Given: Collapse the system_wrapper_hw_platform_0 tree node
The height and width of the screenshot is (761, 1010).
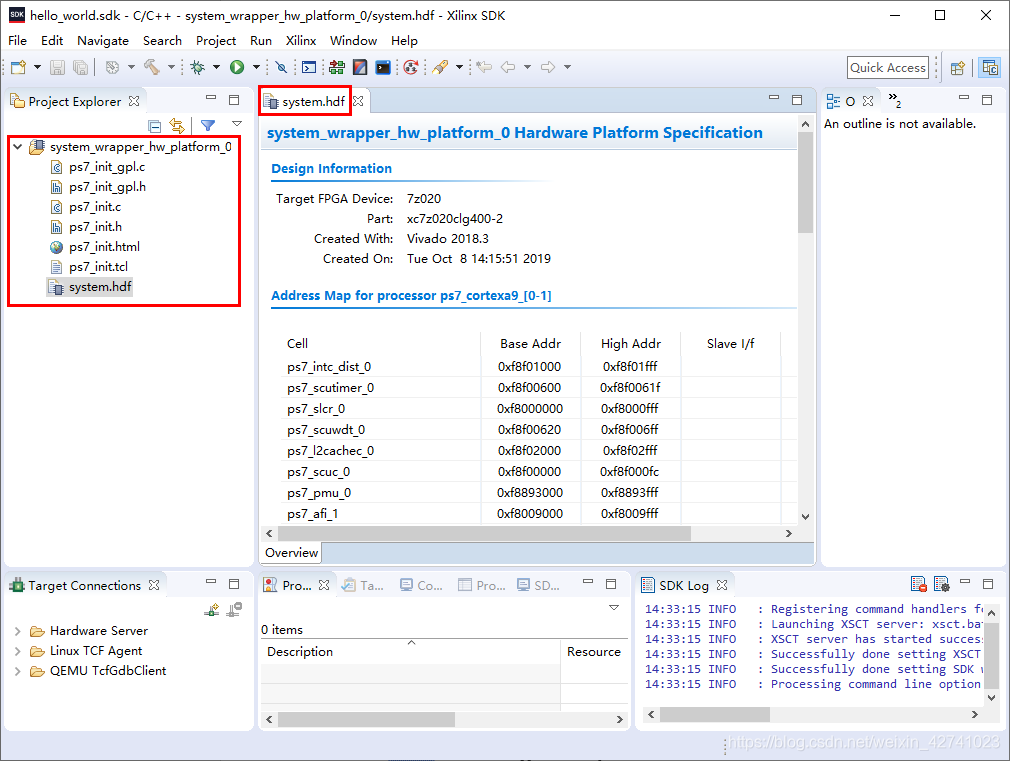Looking at the screenshot, I should click(x=18, y=147).
